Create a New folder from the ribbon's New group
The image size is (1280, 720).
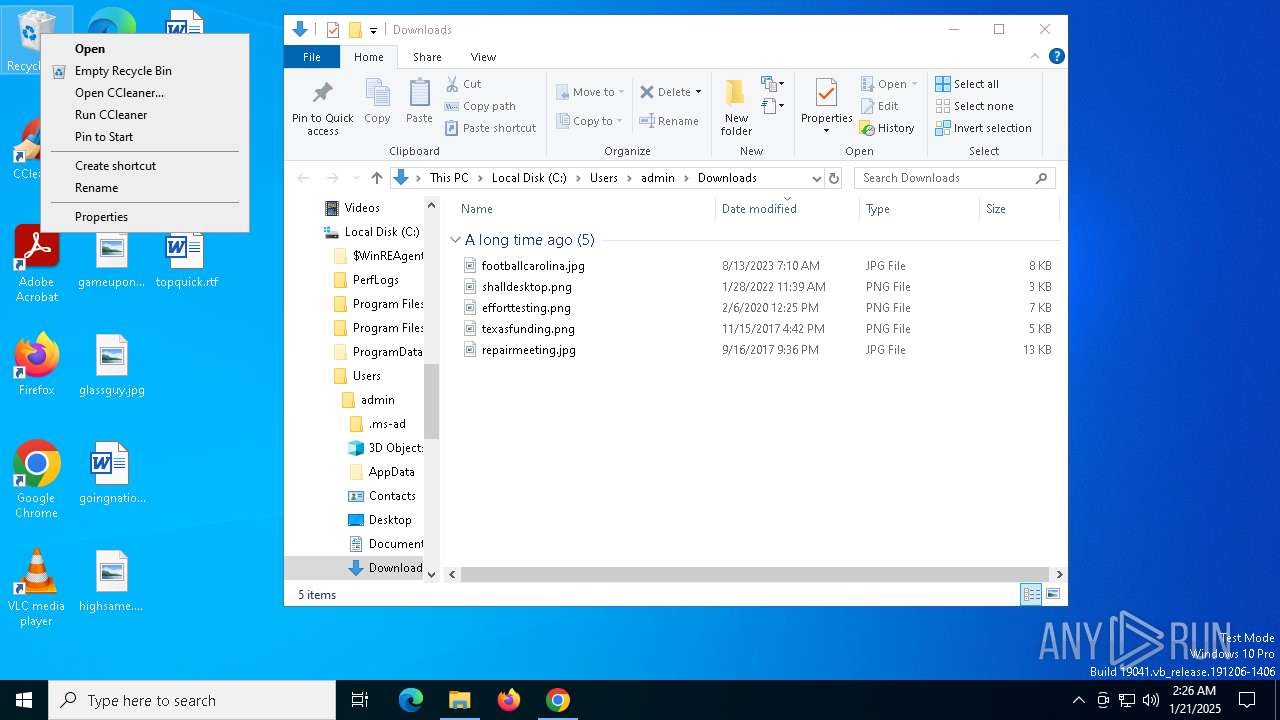click(x=736, y=107)
